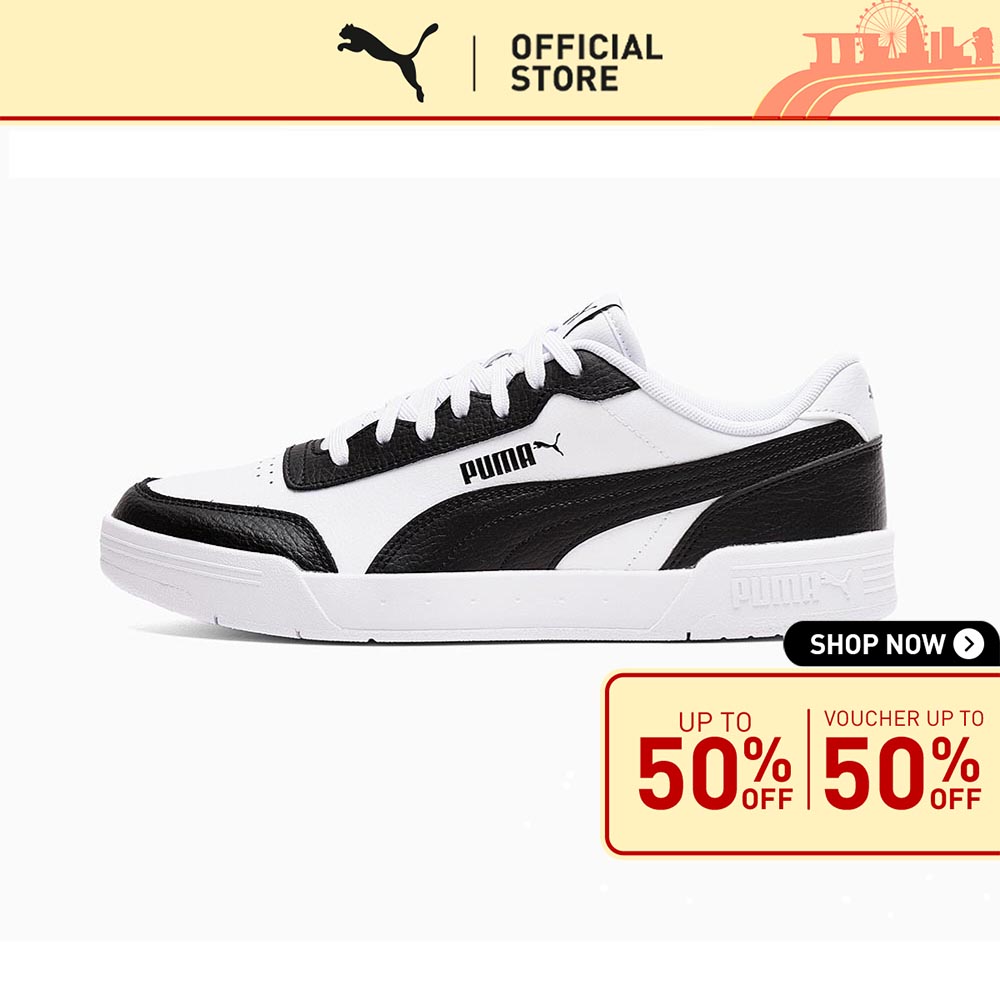Click the Puma leaping cat logo
This screenshot has width=1000, height=1000.
coord(388,61)
